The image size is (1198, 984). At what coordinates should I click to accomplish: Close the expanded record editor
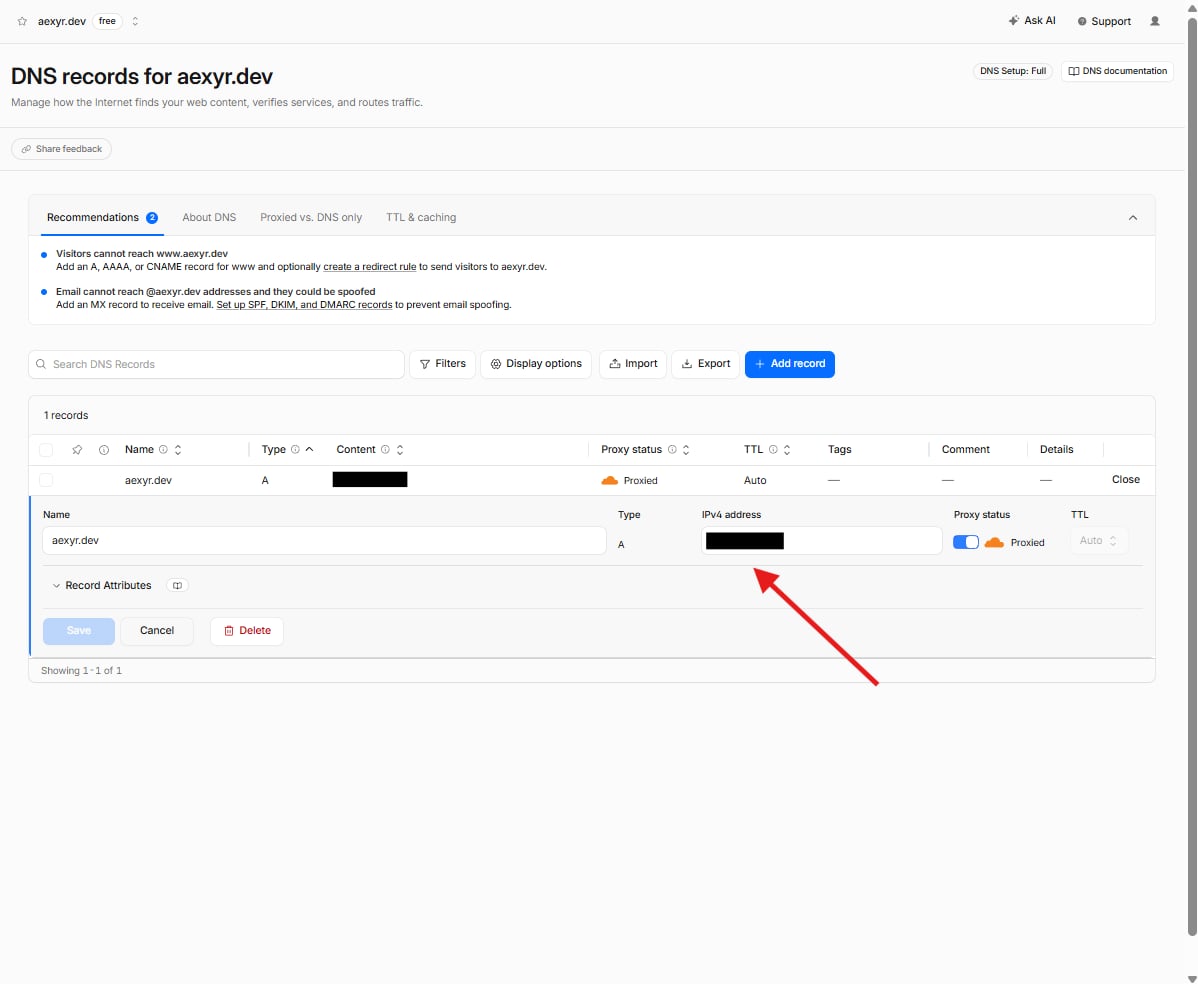(1125, 480)
